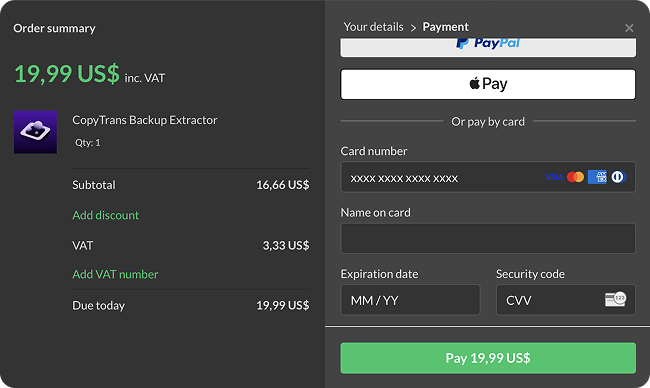
Task: Click the Qty: 1 quantity text
Action: coord(87,143)
